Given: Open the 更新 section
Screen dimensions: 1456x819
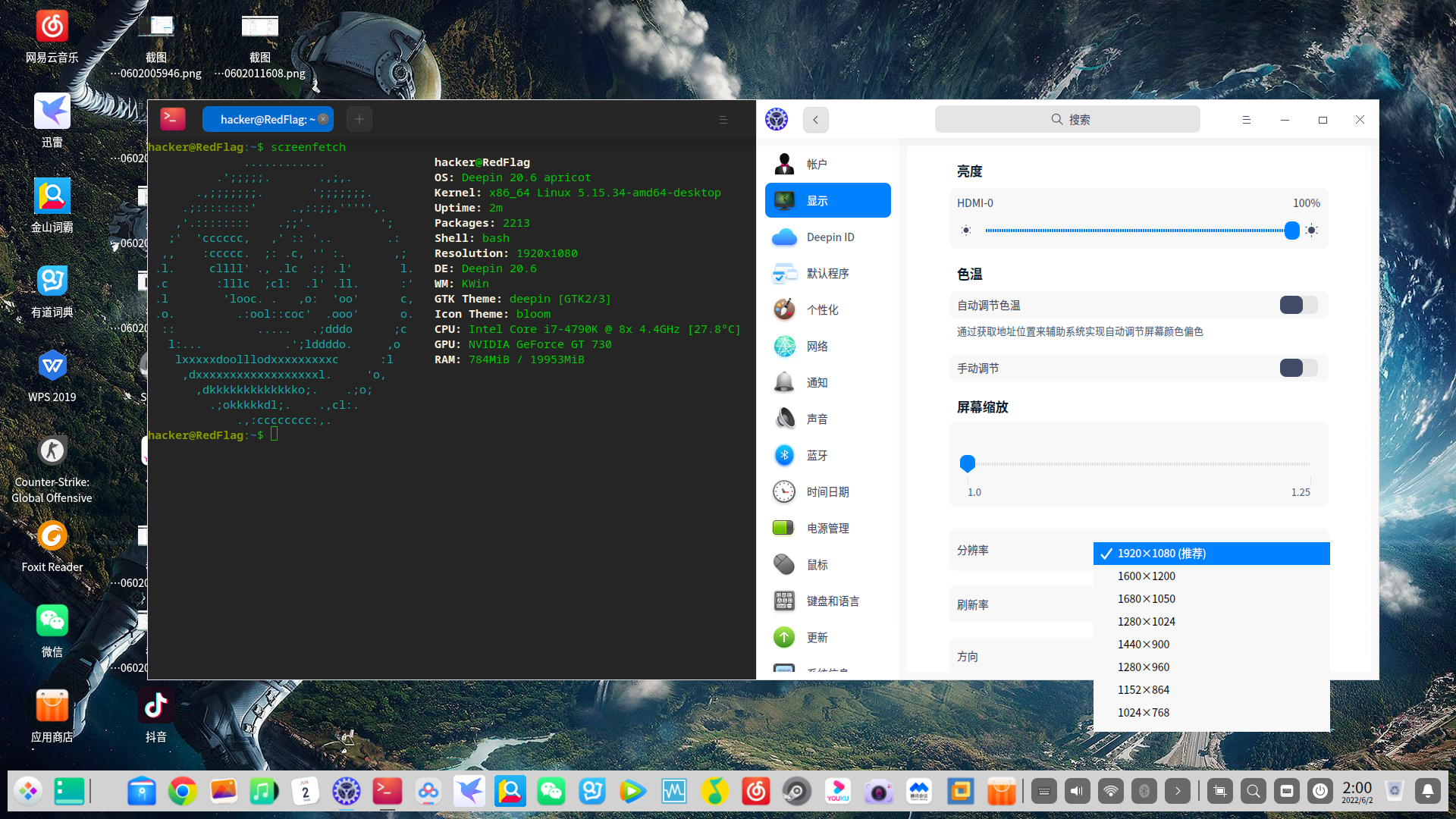Looking at the screenshot, I should (817, 637).
